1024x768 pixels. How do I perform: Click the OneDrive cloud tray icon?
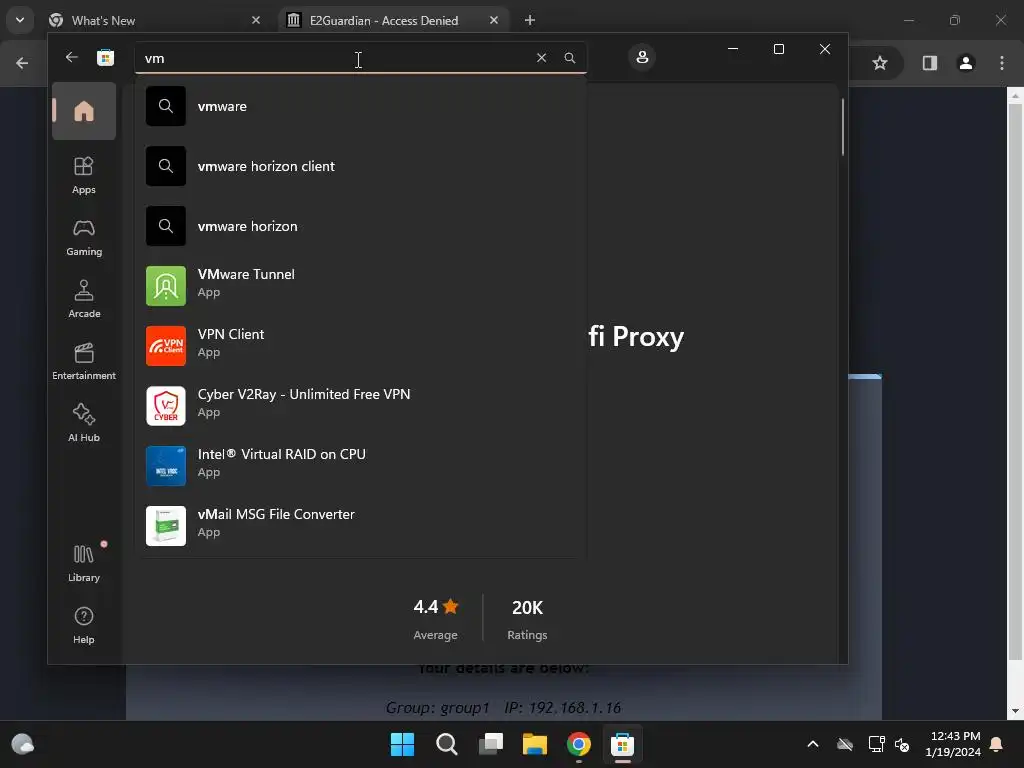click(845, 744)
